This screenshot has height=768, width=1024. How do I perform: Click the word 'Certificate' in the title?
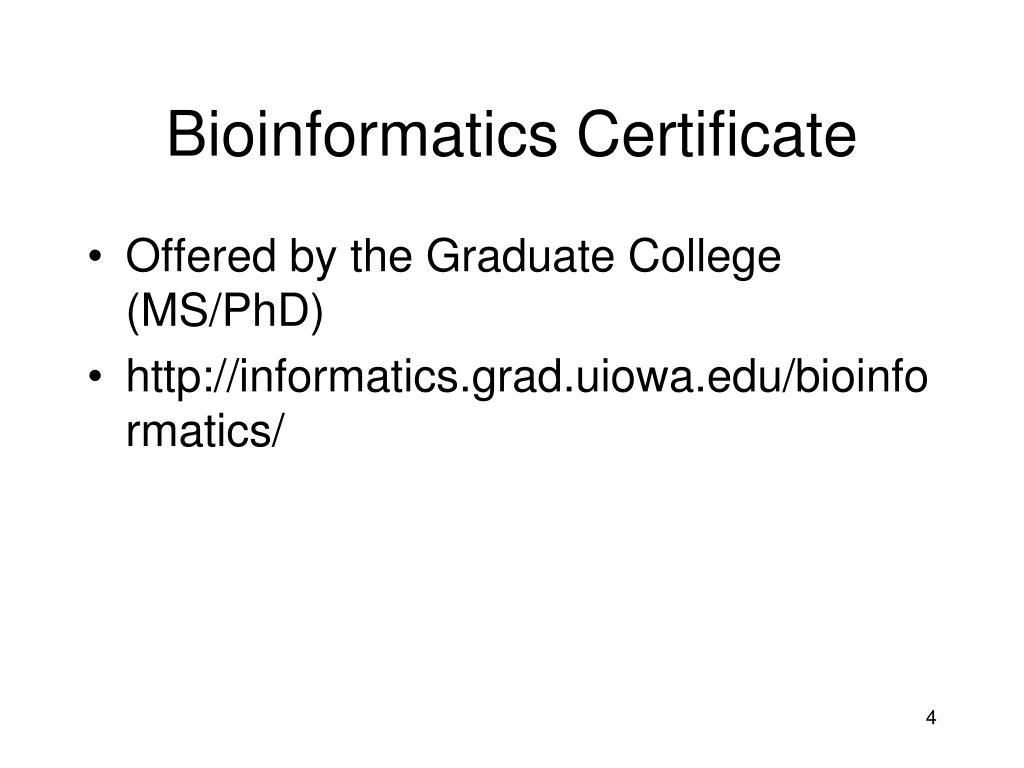click(x=716, y=135)
